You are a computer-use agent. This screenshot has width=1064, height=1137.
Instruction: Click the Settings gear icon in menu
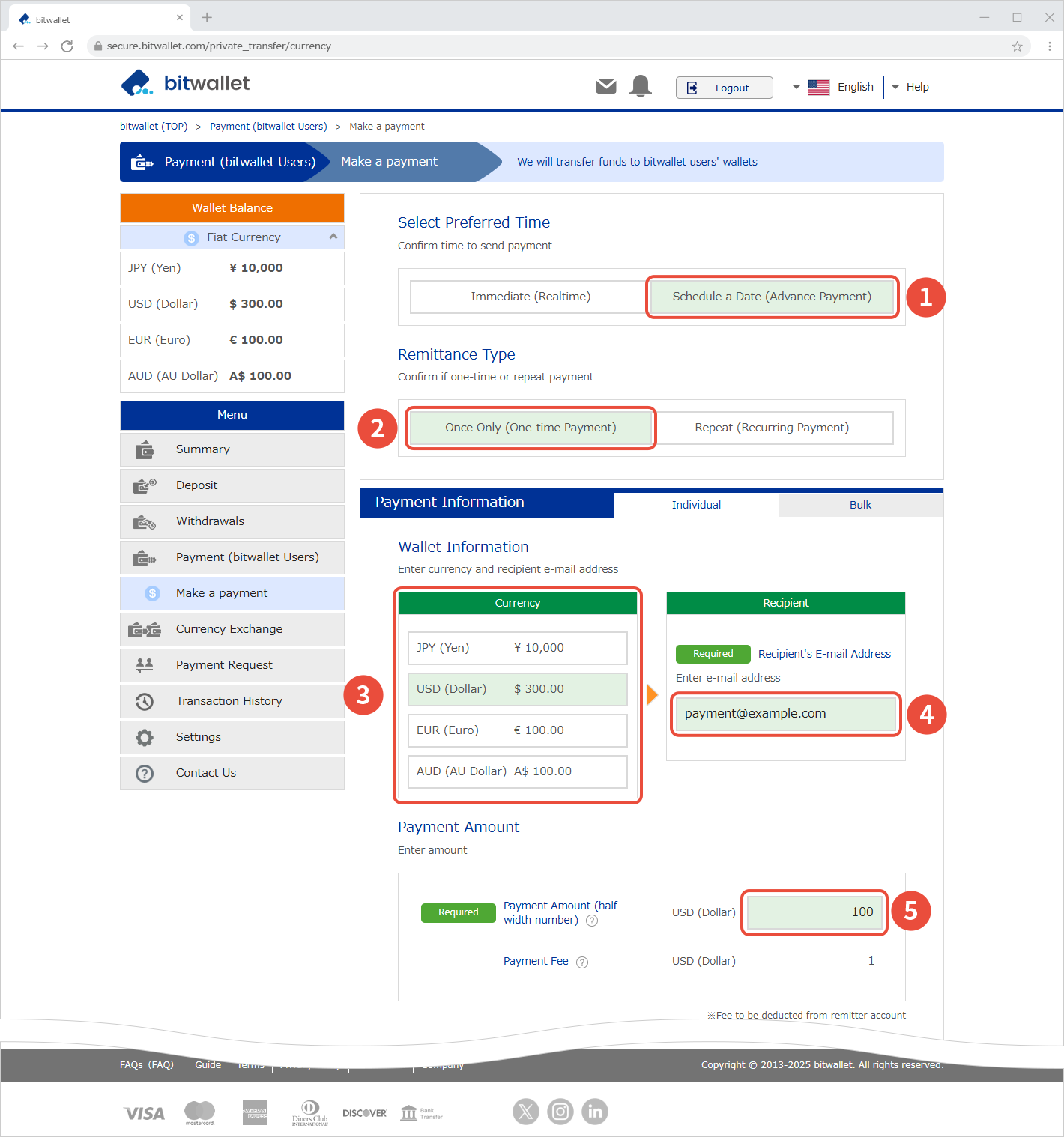(x=145, y=737)
